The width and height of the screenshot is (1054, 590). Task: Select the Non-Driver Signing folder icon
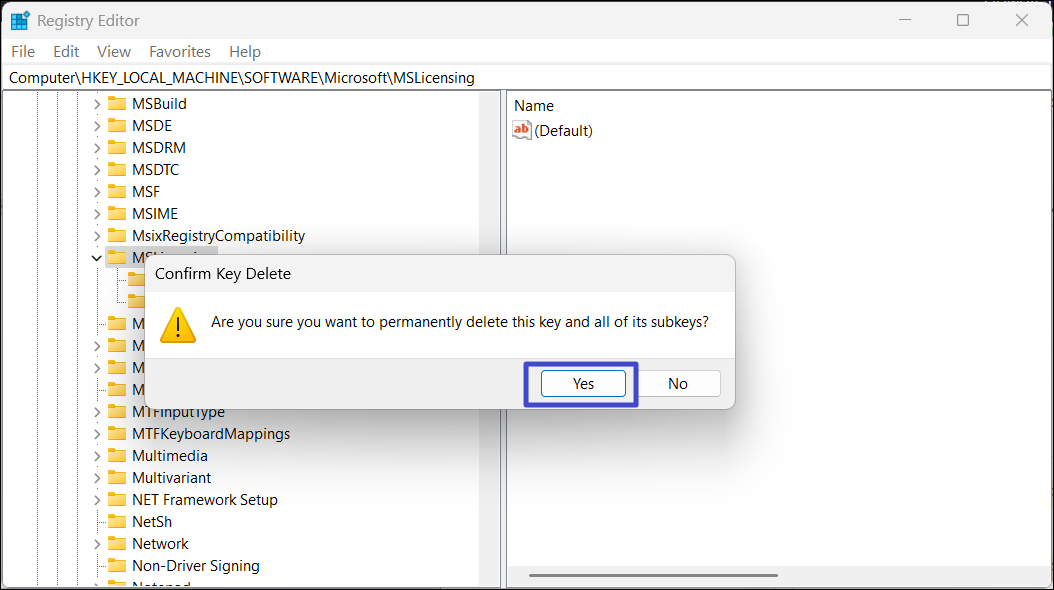pyautogui.click(x=117, y=565)
